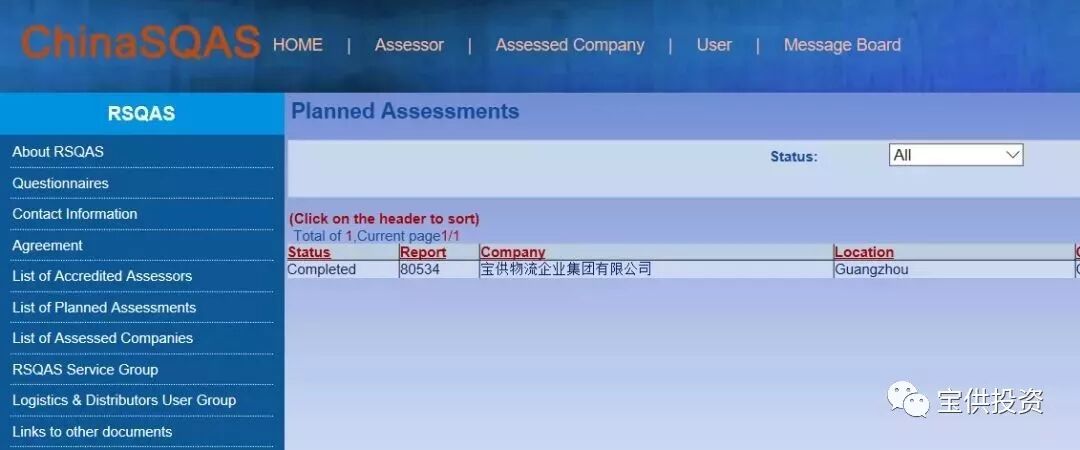View List of Accredited Assessors

coord(102,276)
